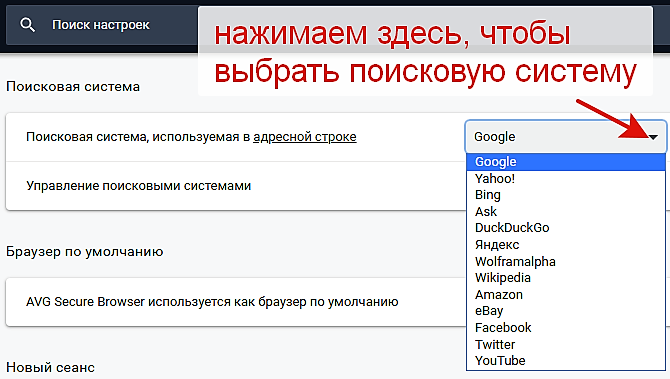Choose Amazon from the dropdown options
This screenshot has height=379, width=670.
point(566,295)
